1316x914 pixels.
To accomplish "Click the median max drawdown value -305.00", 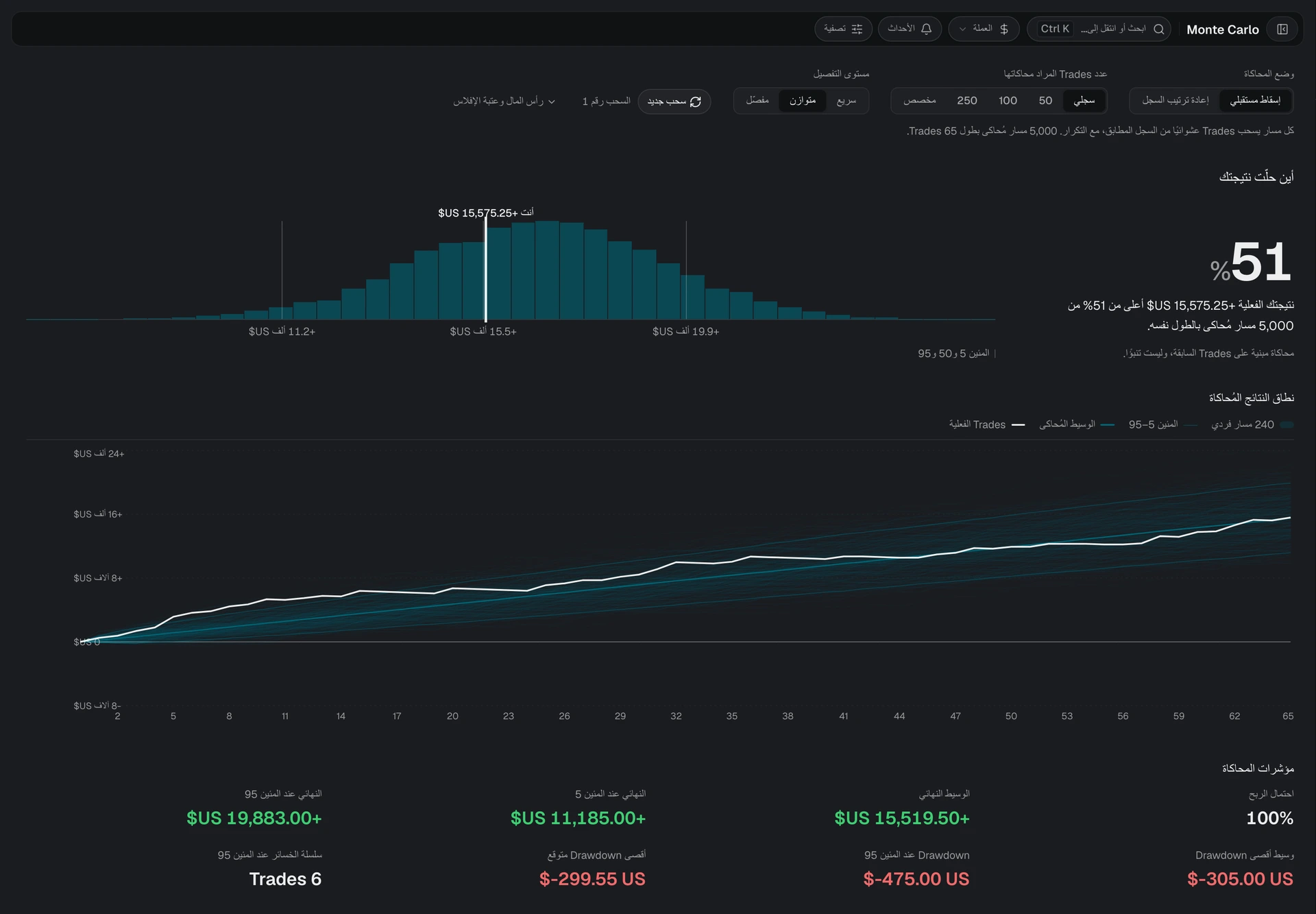I will [x=1241, y=879].
